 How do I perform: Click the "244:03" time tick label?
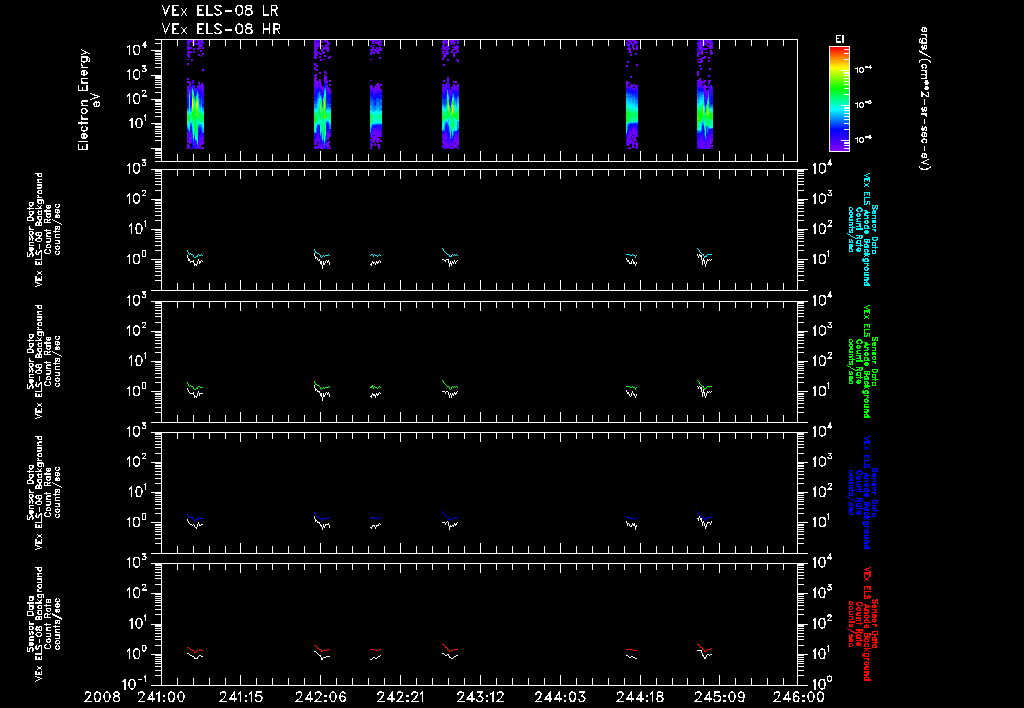point(560,698)
